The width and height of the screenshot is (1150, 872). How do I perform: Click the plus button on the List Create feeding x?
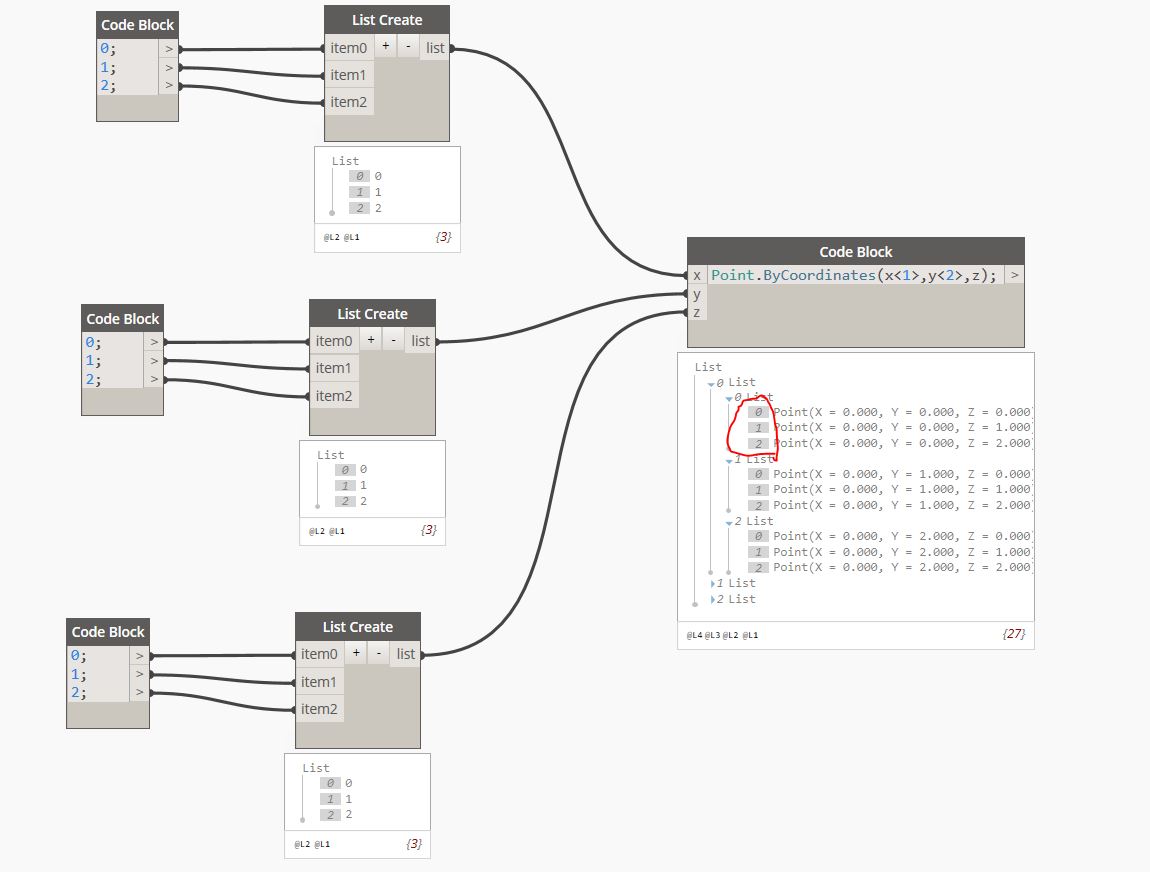[386, 47]
